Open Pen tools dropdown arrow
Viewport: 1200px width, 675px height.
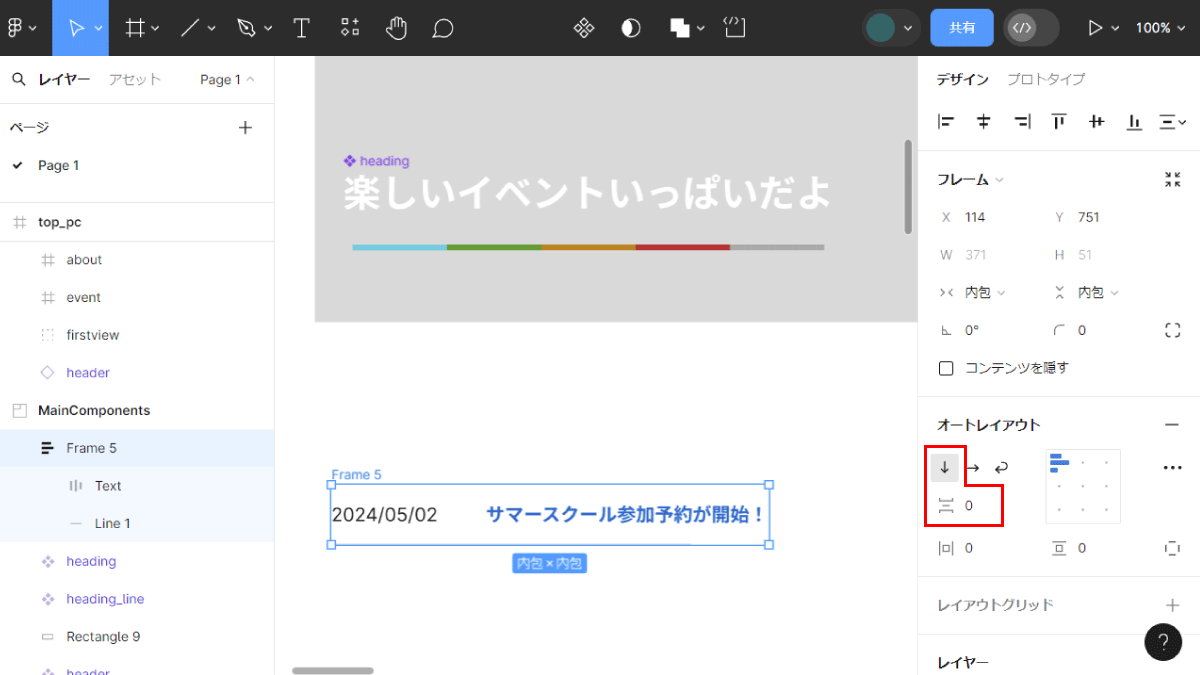pyautogui.click(x=267, y=28)
